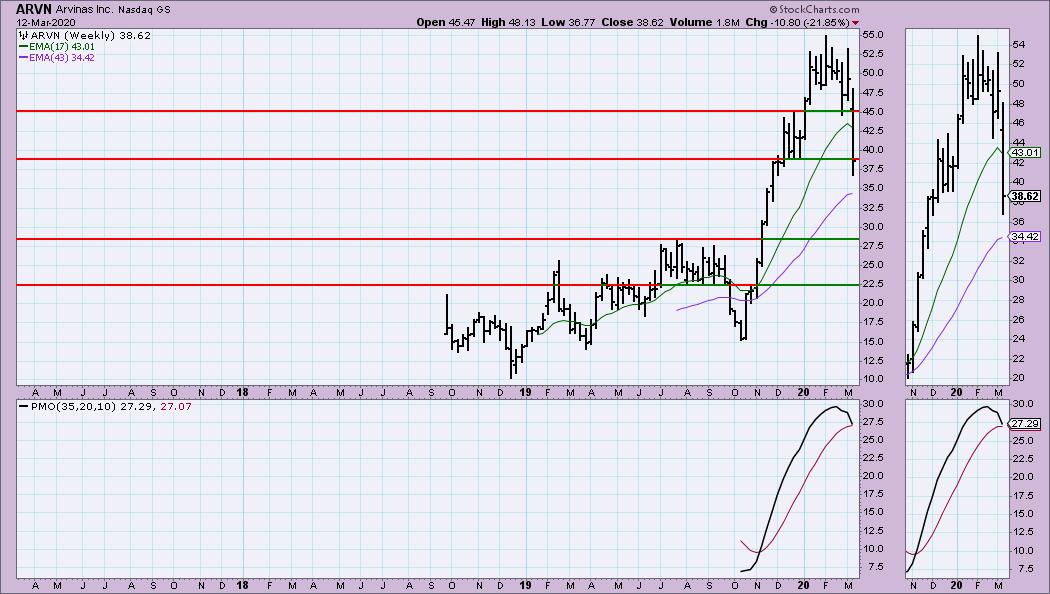Click the Open 45.47 value

point(445,22)
